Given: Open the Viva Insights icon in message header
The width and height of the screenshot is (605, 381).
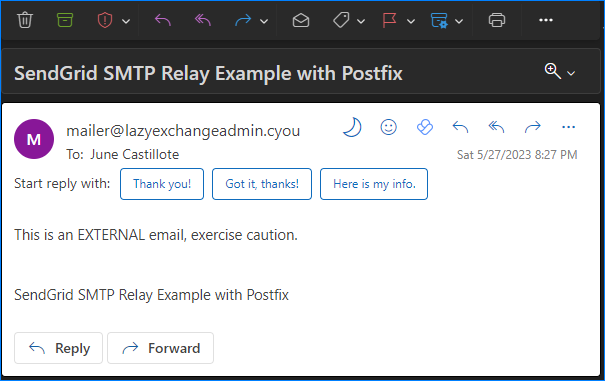Looking at the screenshot, I should (425, 127).
